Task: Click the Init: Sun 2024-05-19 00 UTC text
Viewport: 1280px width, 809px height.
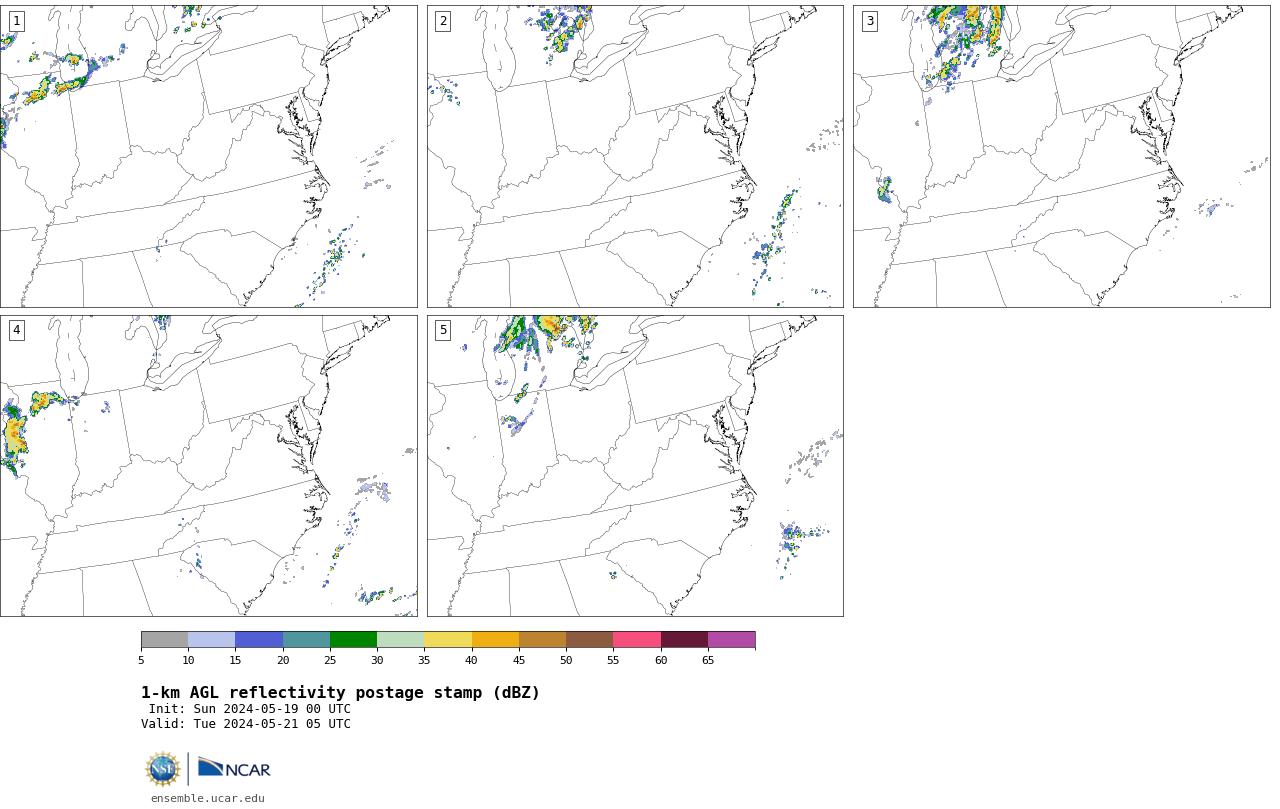Action: click(250, 709)
